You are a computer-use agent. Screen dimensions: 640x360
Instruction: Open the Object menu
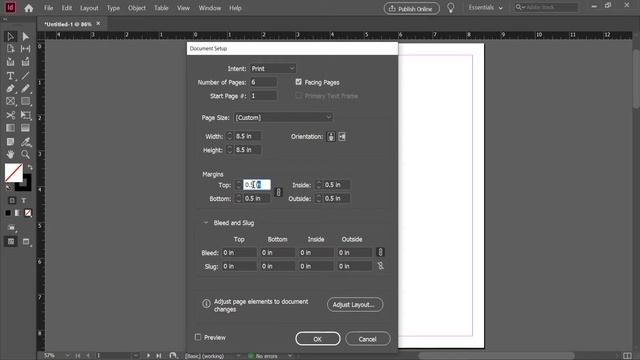(137, 8)
